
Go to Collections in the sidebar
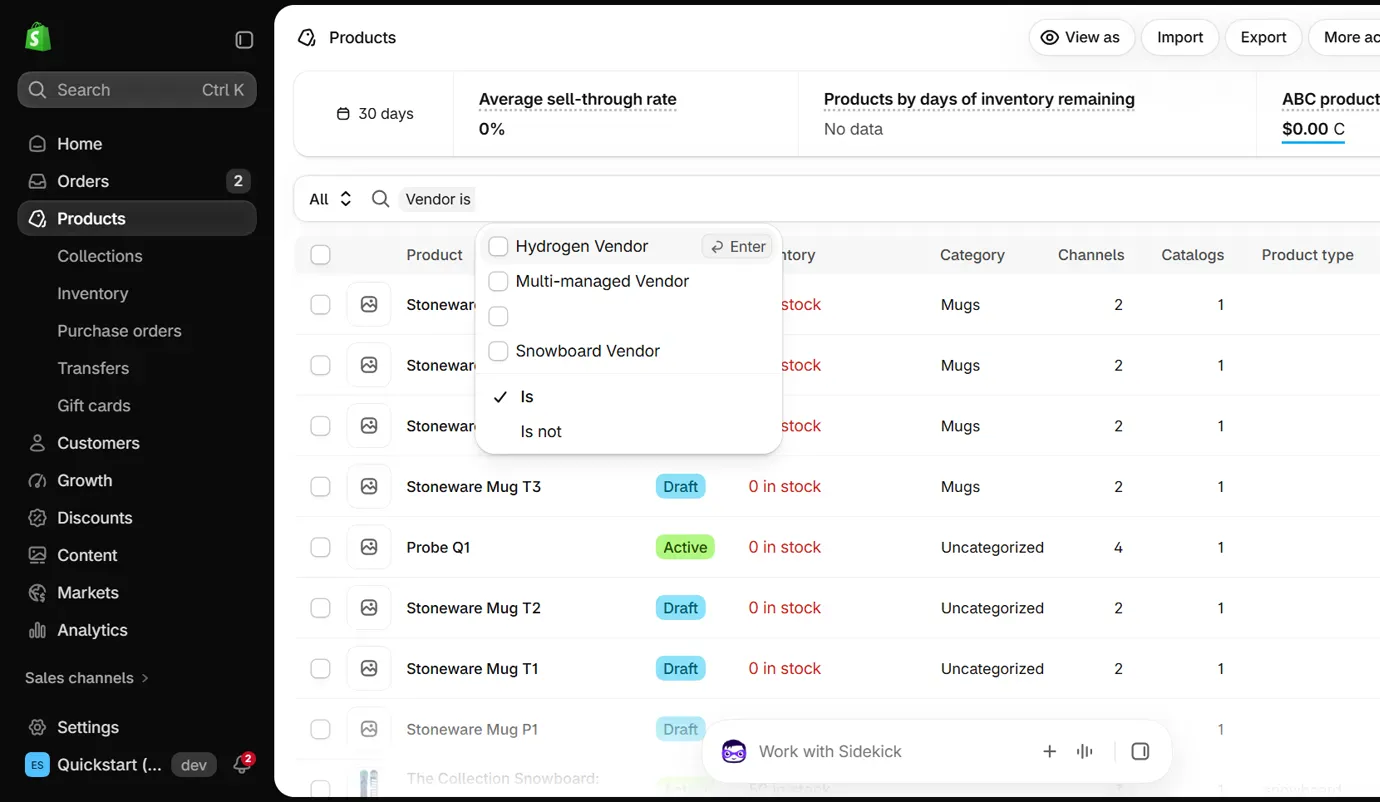pos(100,256)
